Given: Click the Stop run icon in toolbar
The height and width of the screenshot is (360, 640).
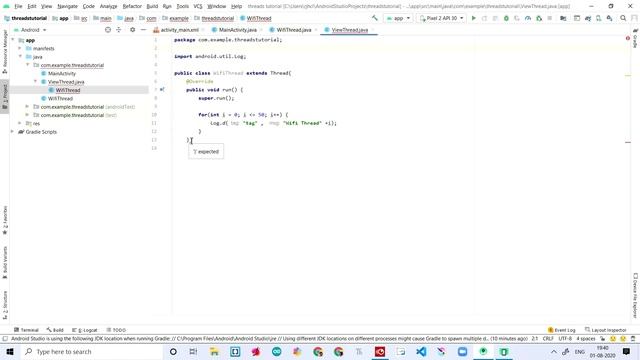Looking at the screenshot, I should click(550, 18).
